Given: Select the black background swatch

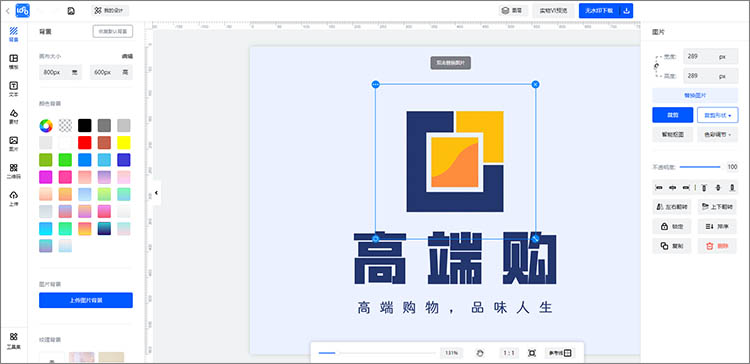Looking at the screenshot, I should [x=85, y=126].
